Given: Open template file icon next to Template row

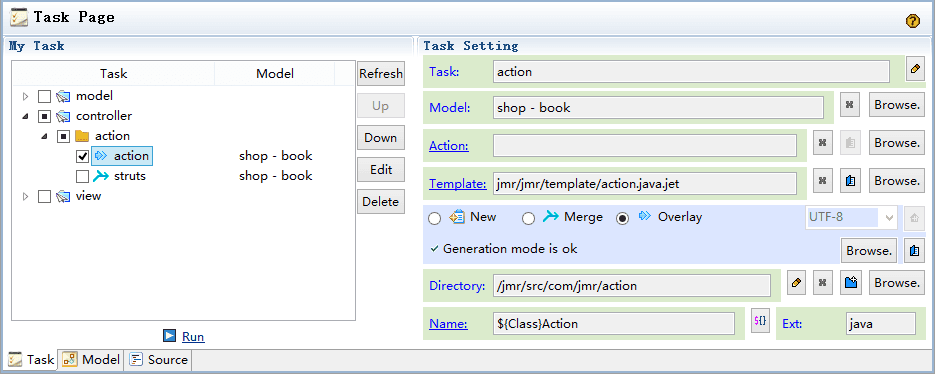Looking at the screenshot, I should 851,181.
